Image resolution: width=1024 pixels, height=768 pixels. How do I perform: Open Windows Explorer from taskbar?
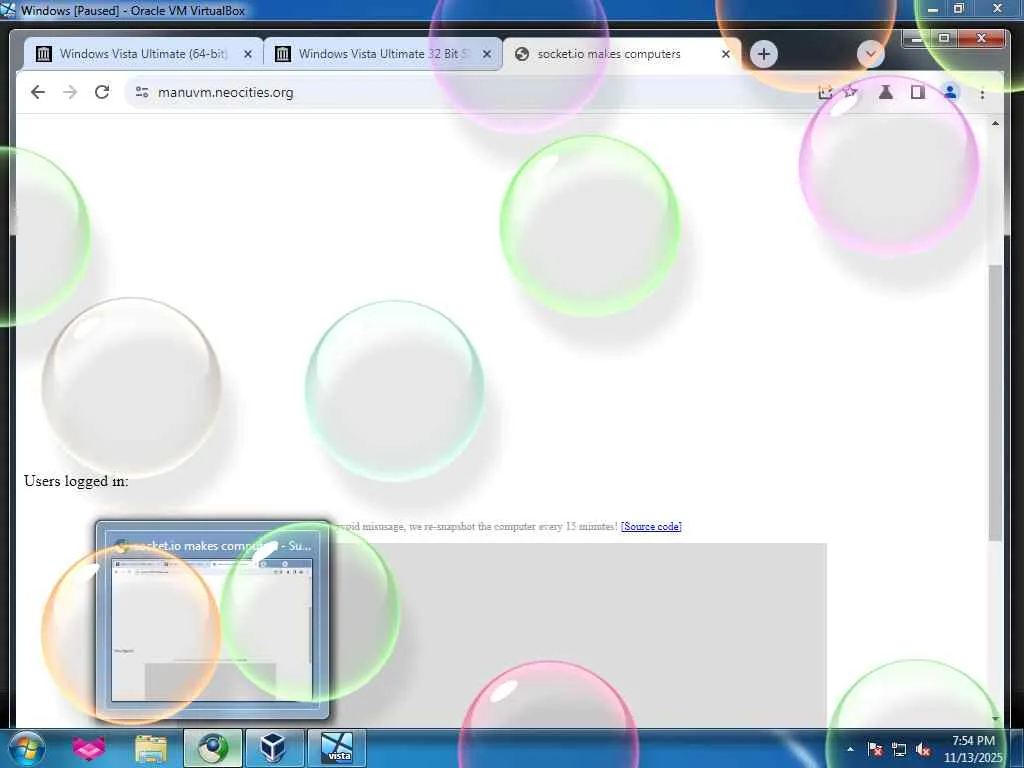click(151, 749)
